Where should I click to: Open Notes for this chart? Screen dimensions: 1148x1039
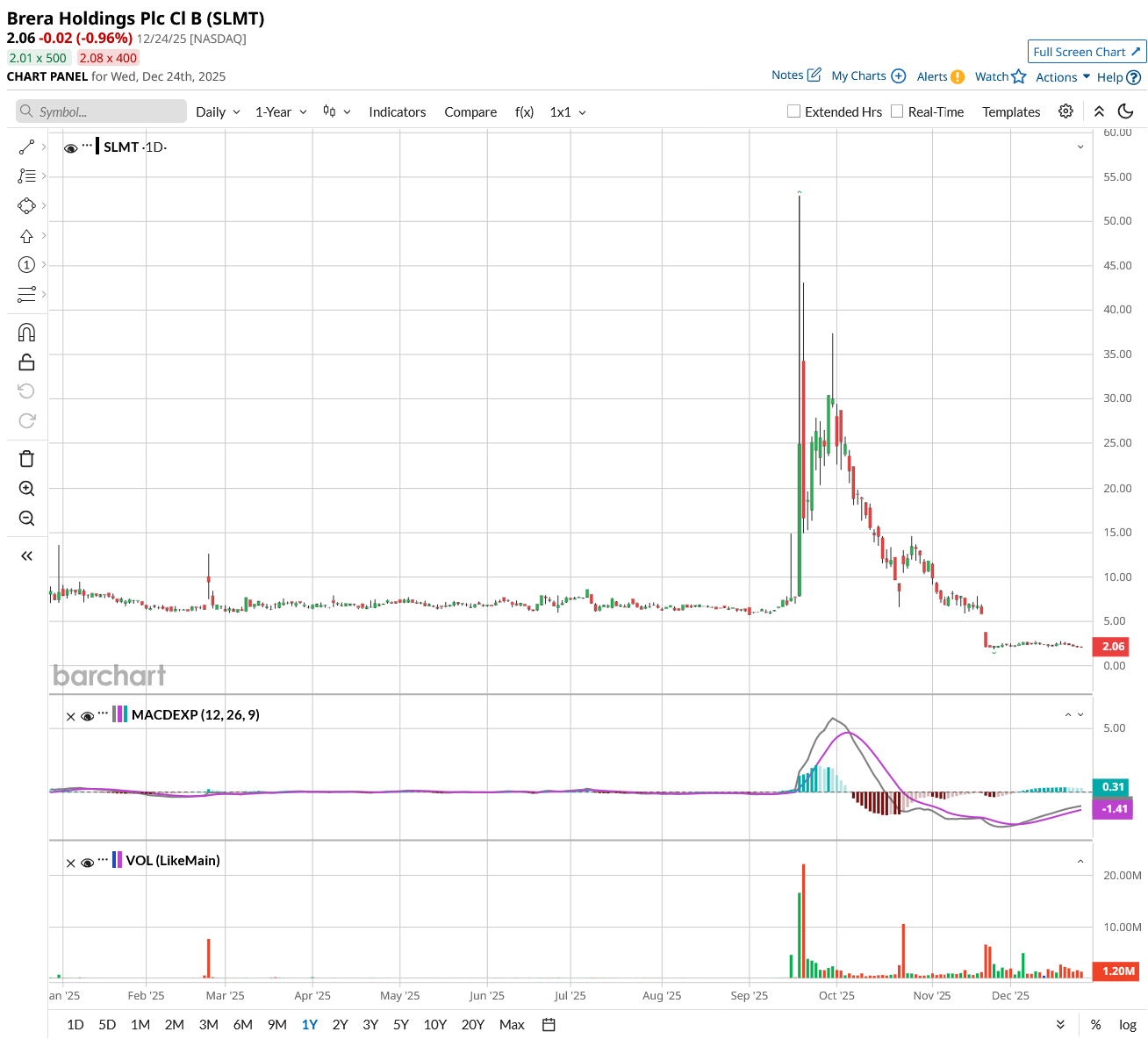pos(796,75)
